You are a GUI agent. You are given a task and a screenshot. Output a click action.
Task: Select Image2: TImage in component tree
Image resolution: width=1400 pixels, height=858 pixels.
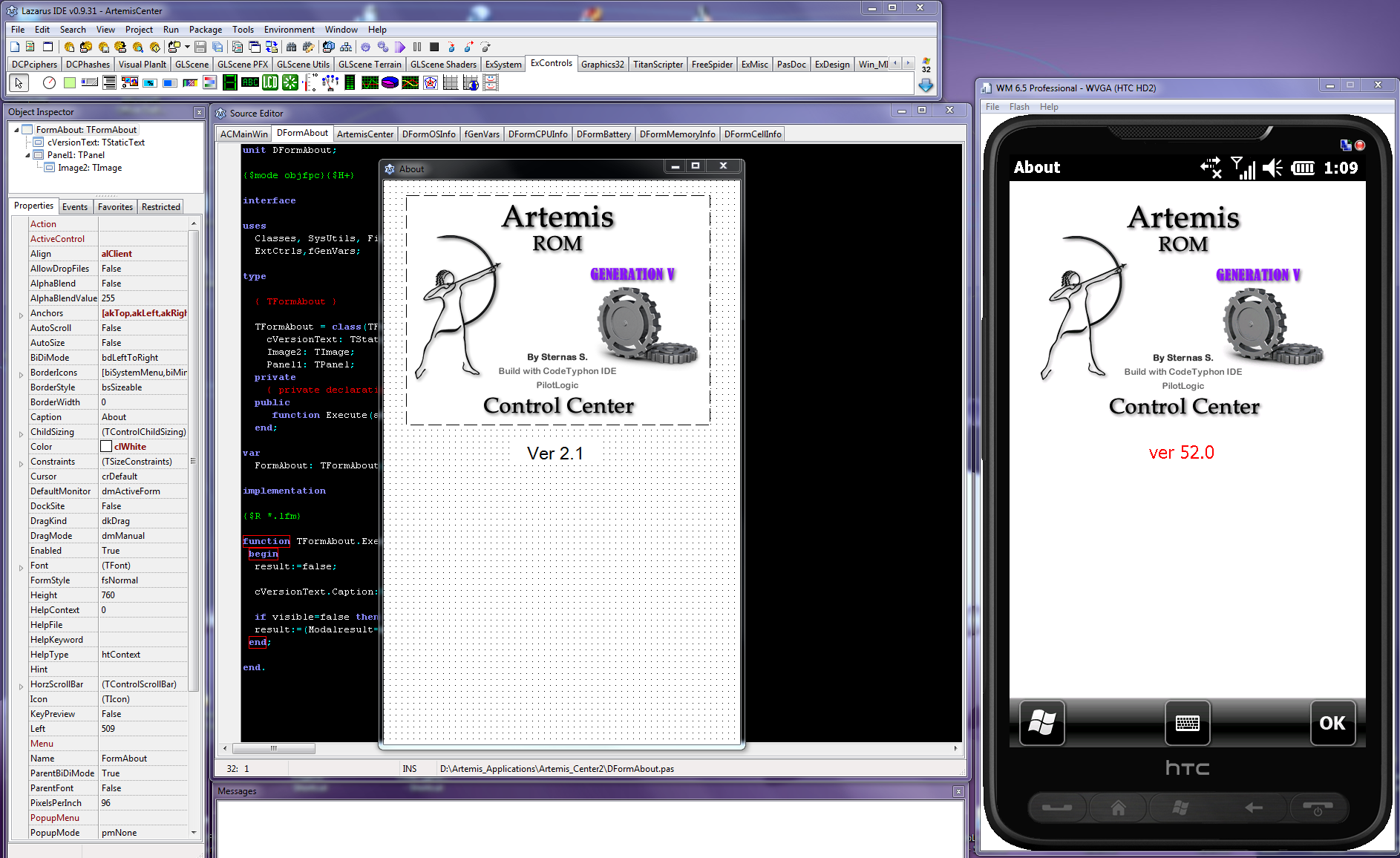pos(90,168)
